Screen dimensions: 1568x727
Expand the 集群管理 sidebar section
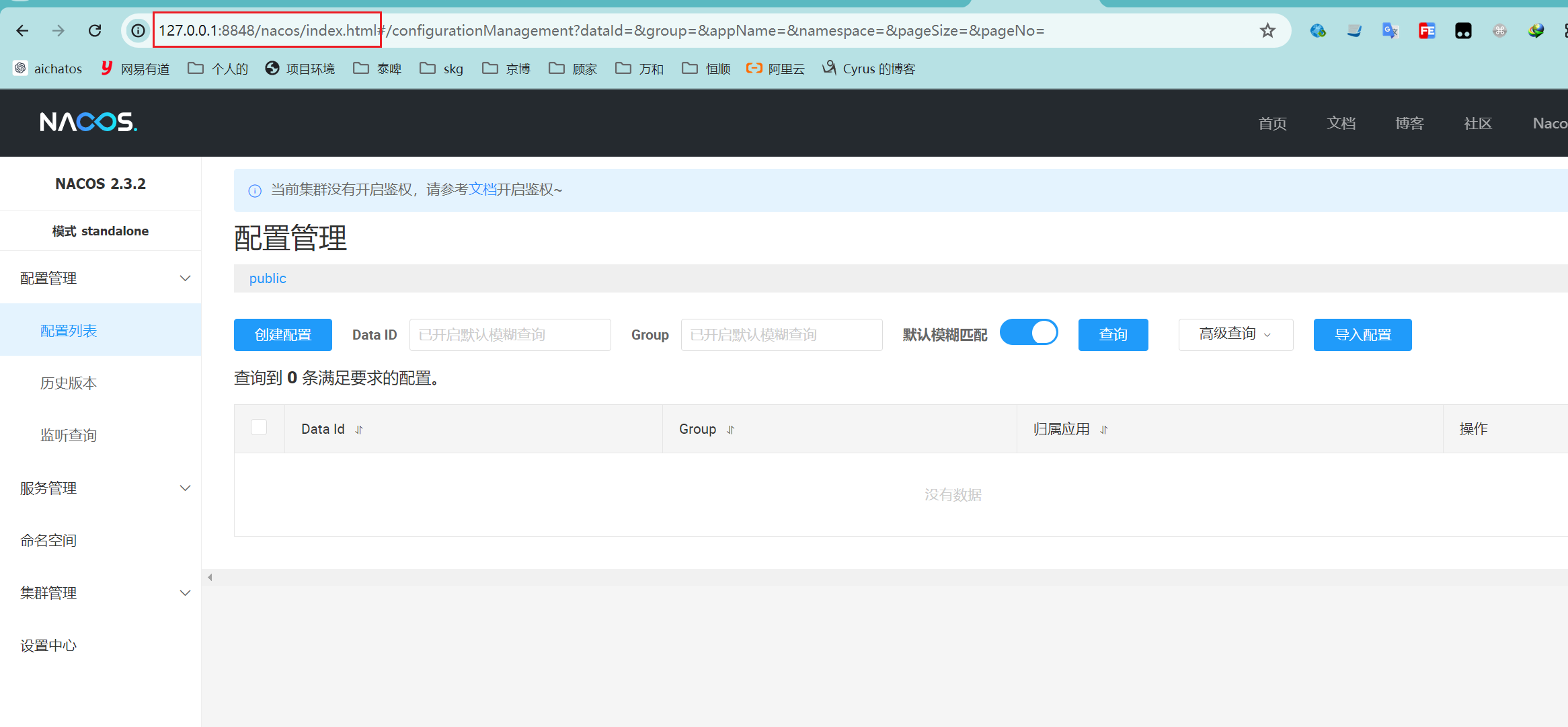[x=101, y=592]
